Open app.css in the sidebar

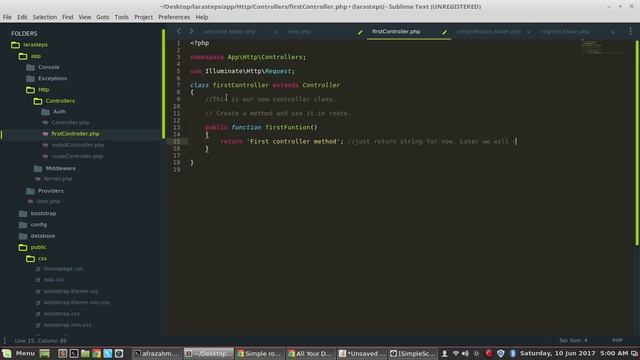53,280
